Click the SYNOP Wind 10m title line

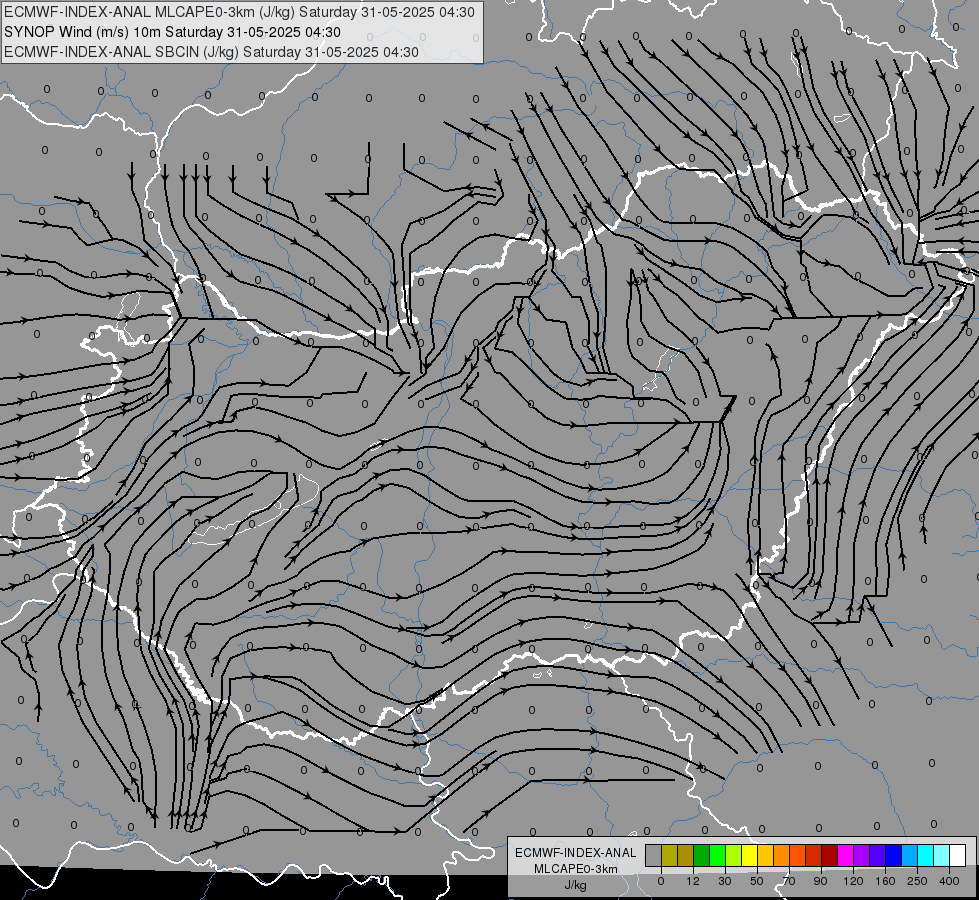(172, 32)
